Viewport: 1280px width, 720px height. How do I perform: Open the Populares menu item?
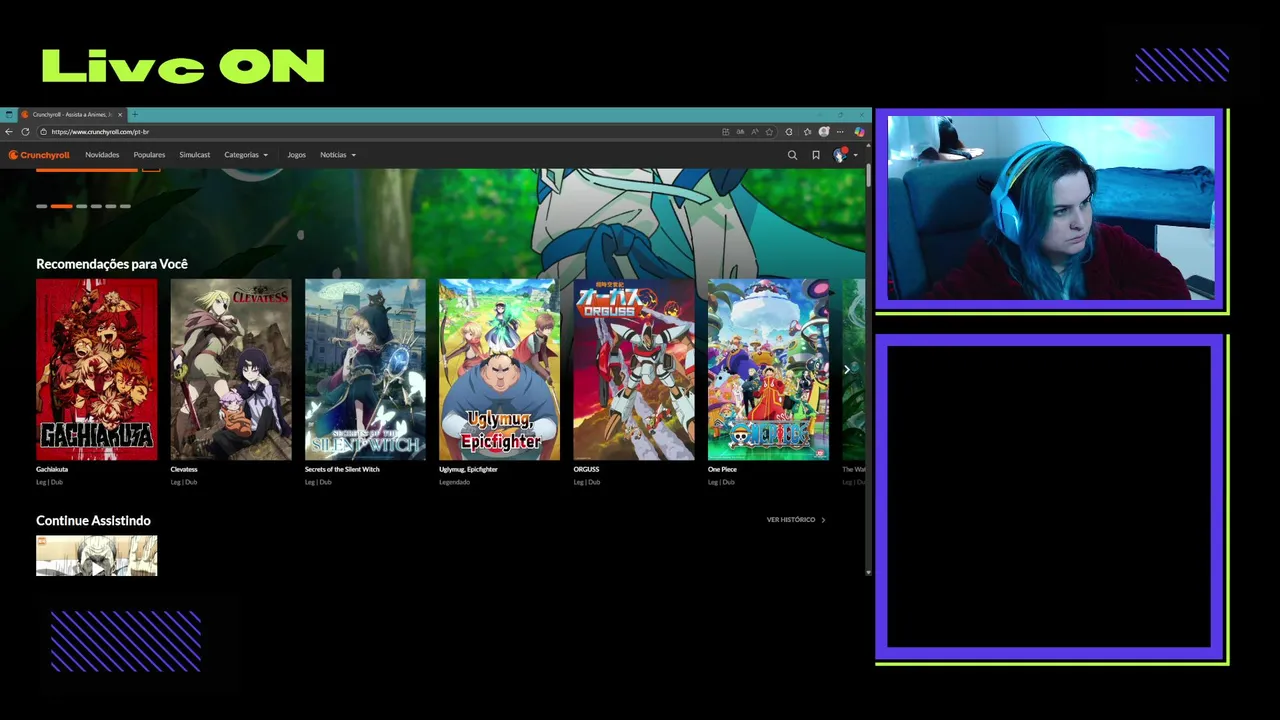click(x=149, y=155)
